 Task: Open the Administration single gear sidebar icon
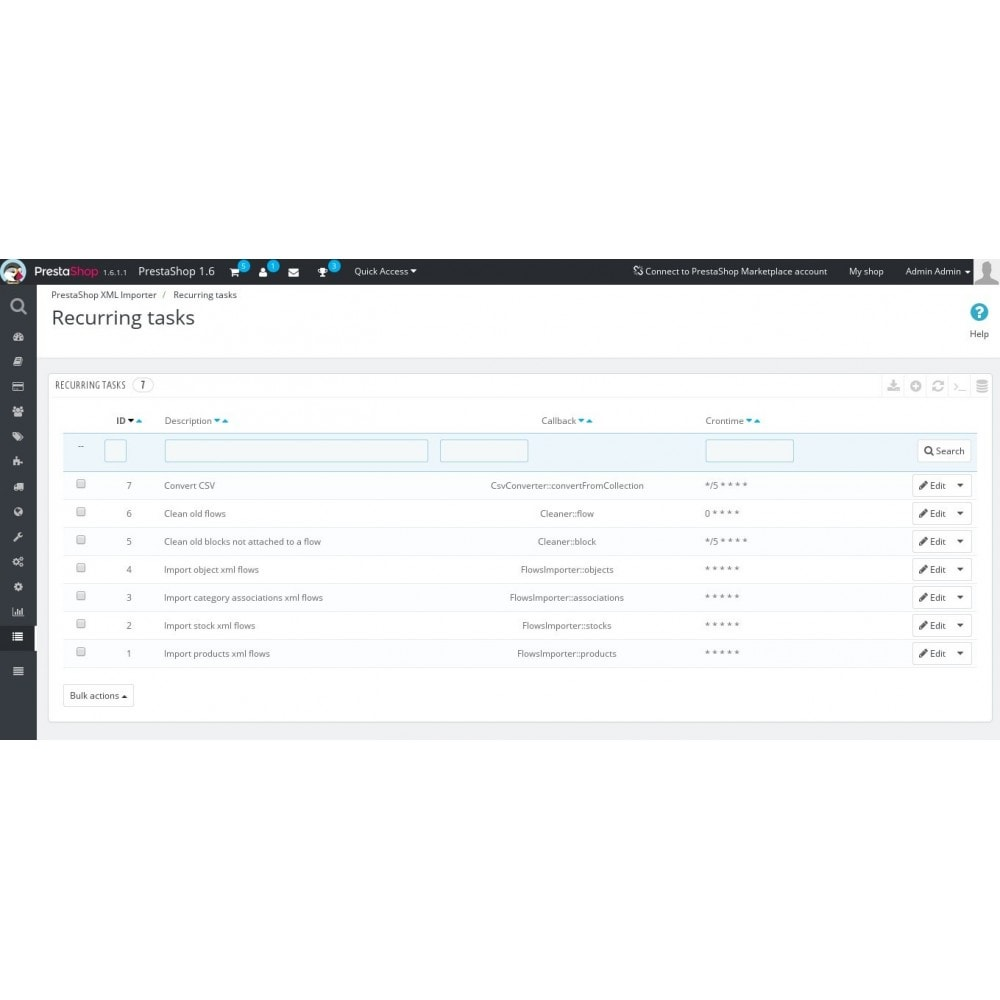pos(18,587)
